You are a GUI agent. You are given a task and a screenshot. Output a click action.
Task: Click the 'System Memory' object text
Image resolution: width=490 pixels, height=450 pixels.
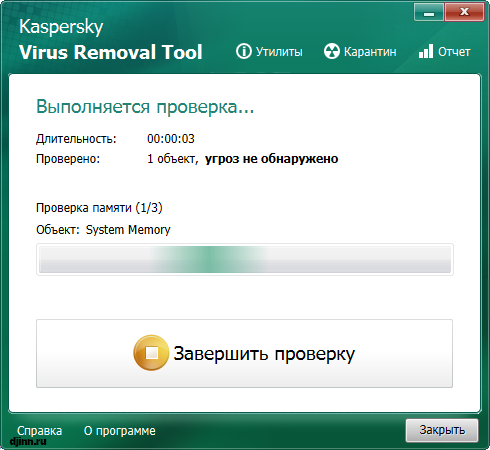(128, 230)
